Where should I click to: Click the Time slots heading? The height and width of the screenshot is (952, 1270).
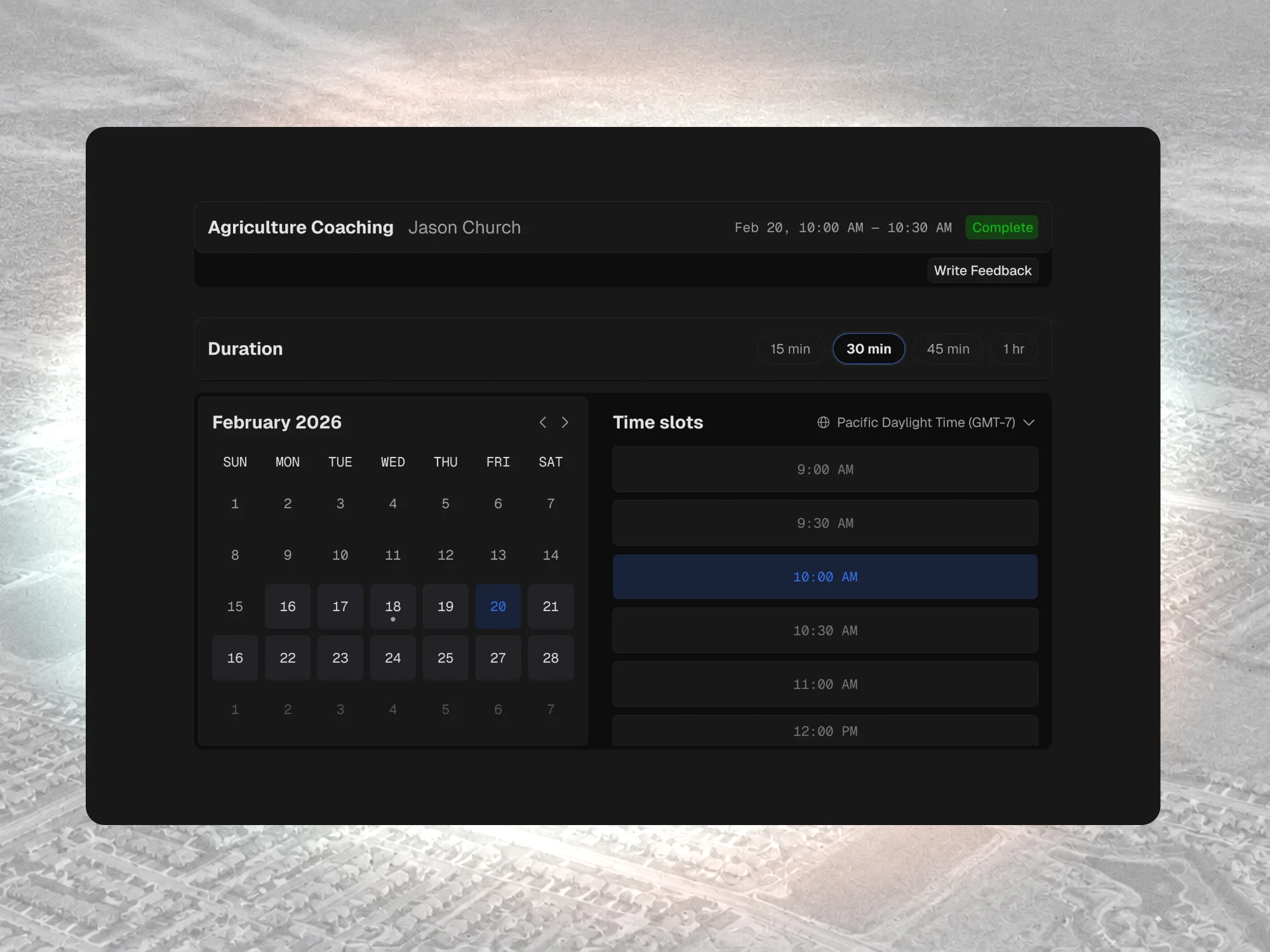[x=658, y=423]
